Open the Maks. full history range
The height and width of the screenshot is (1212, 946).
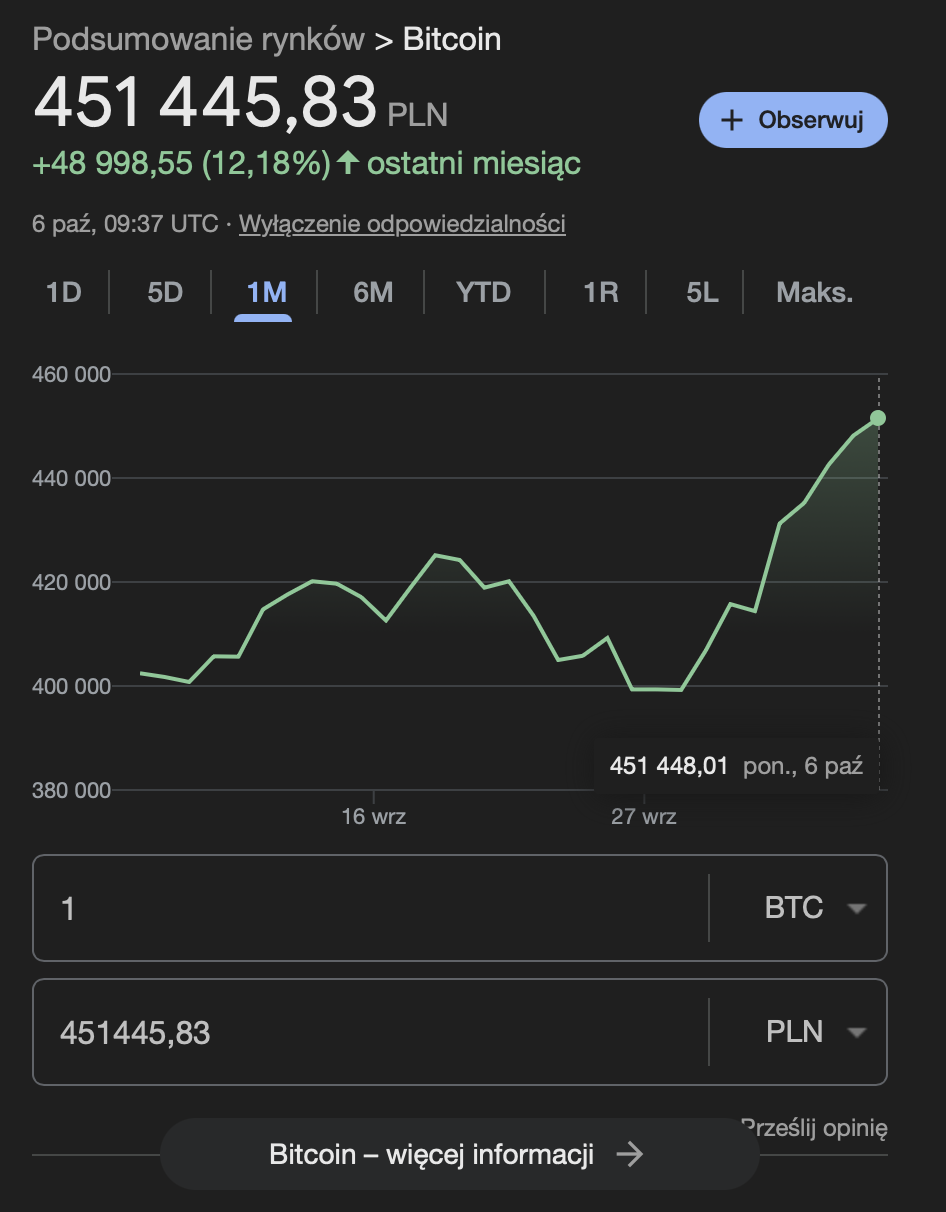coord(814,292)
